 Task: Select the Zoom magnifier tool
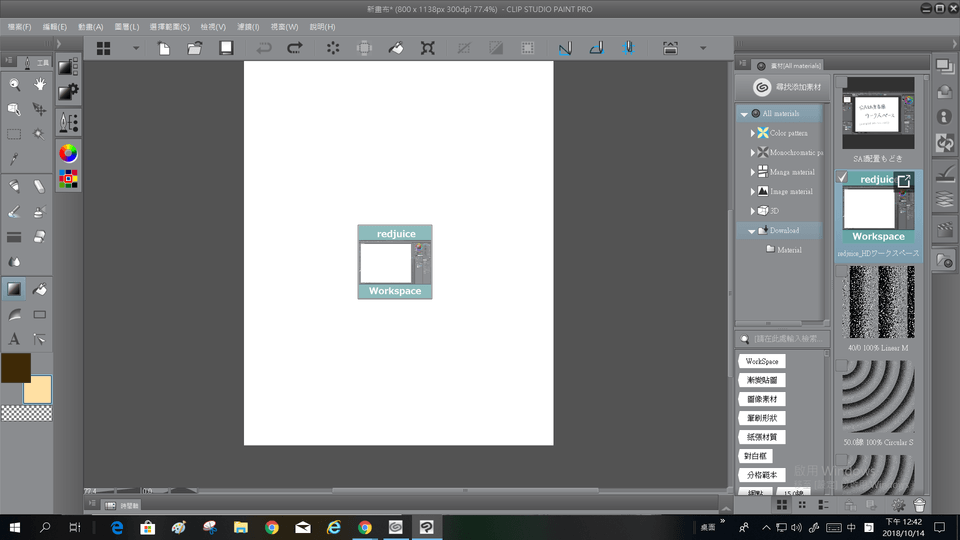click(x=14, y=84)
